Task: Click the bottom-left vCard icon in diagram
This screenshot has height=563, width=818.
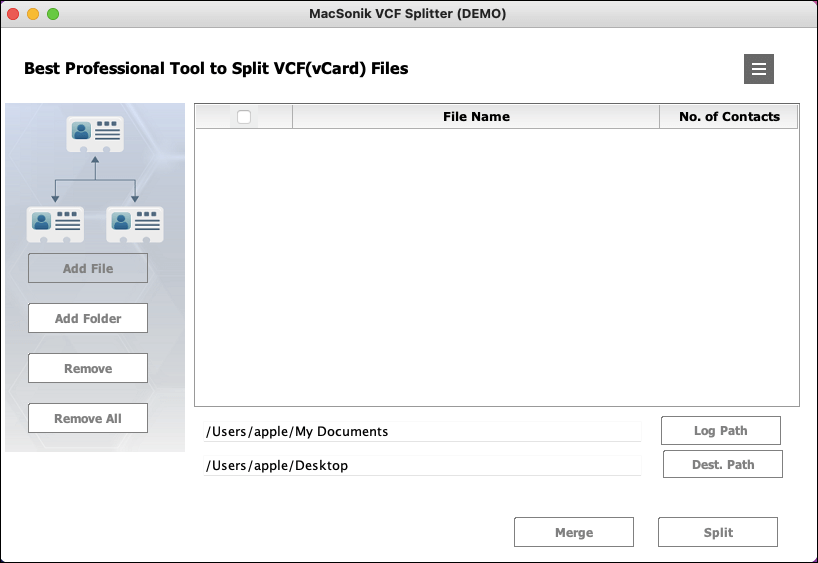Action: click(x=55, y=224)
